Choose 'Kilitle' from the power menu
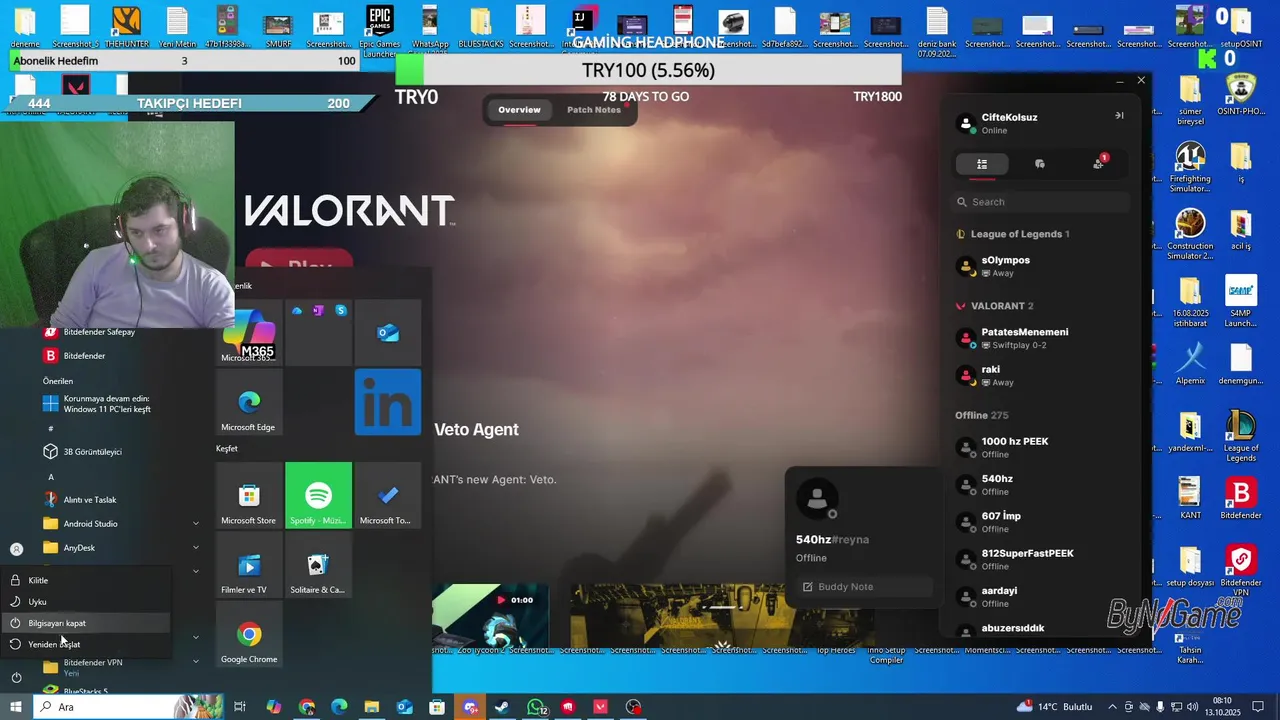The image size is (1280, 720). click(86, 580)
